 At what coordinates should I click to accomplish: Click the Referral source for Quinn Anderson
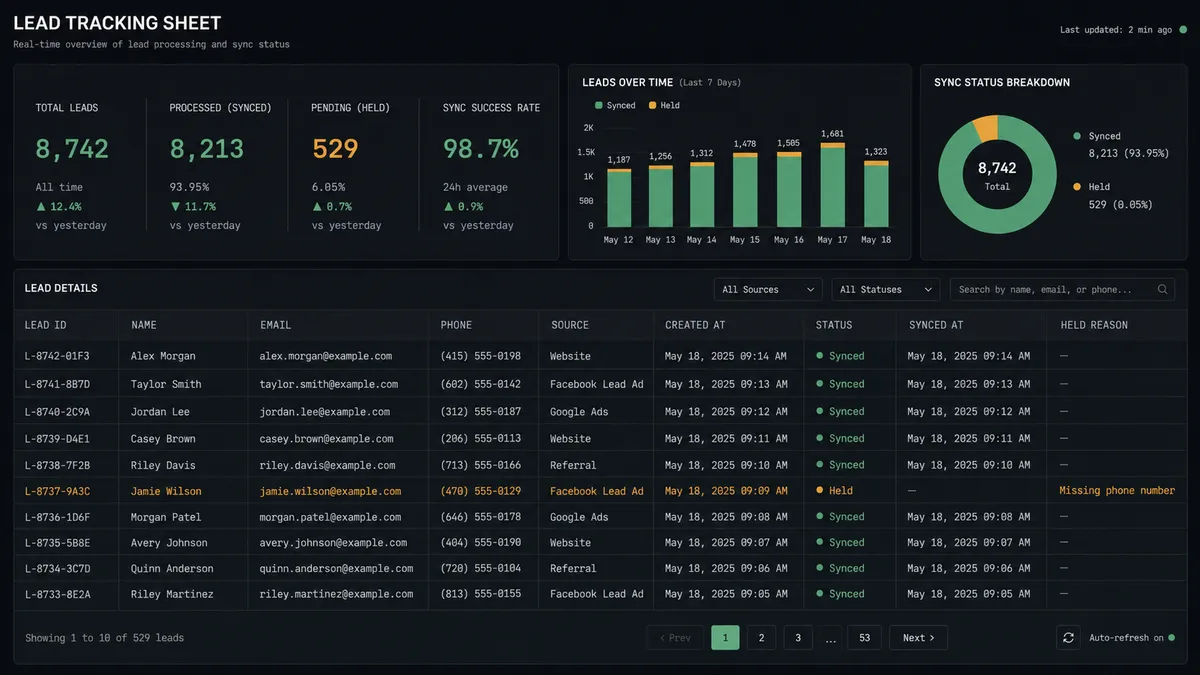573,569
